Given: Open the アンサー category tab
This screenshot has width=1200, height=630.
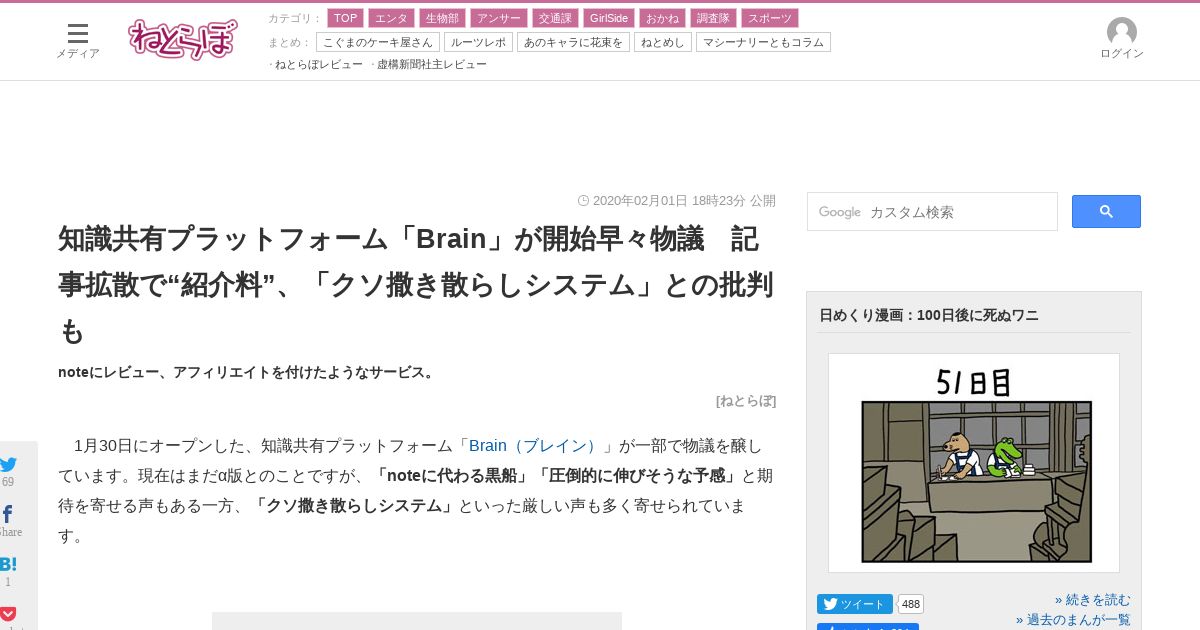Looking at the screenshot, I should [x=498, y=18].
